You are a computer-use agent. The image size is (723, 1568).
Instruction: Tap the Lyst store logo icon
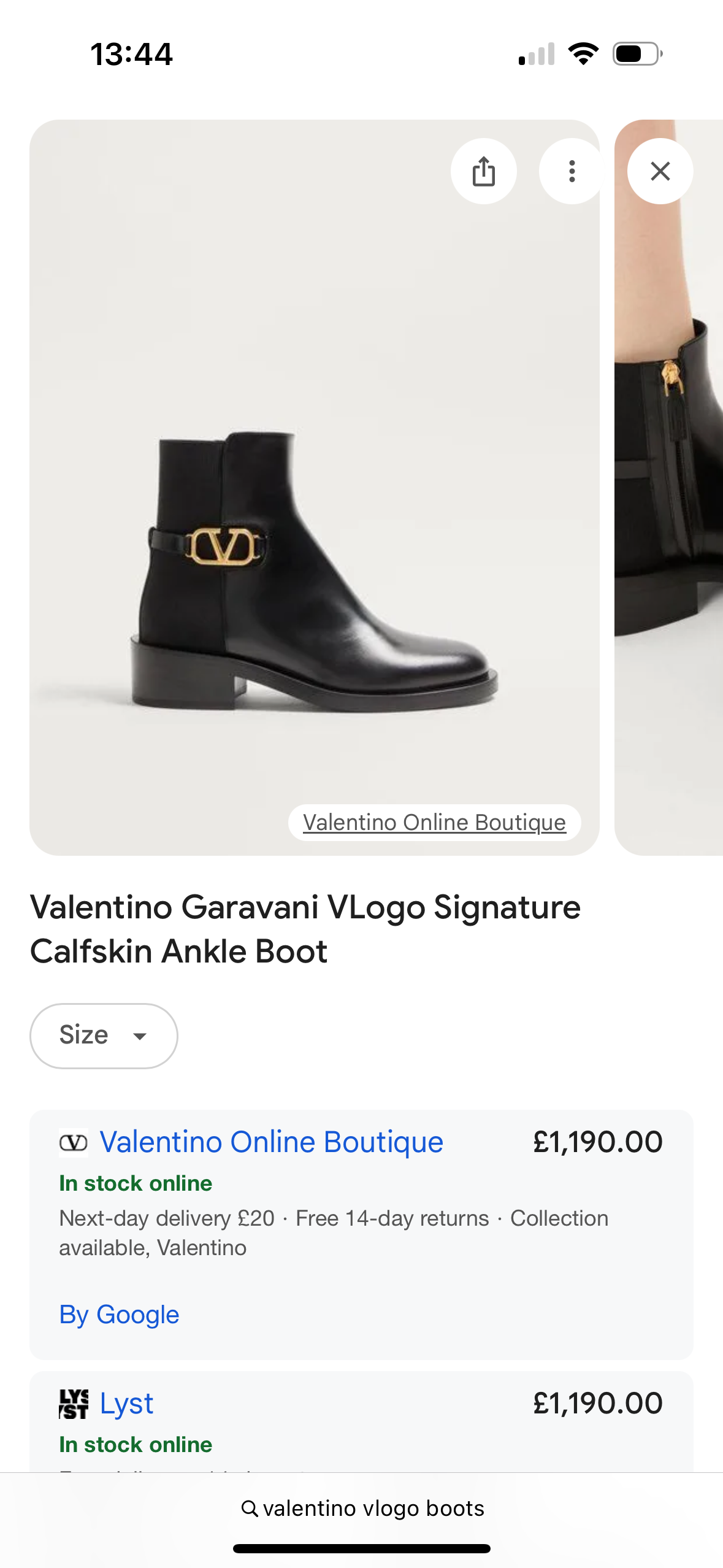pyautogui.click(x=74, y=1404)
